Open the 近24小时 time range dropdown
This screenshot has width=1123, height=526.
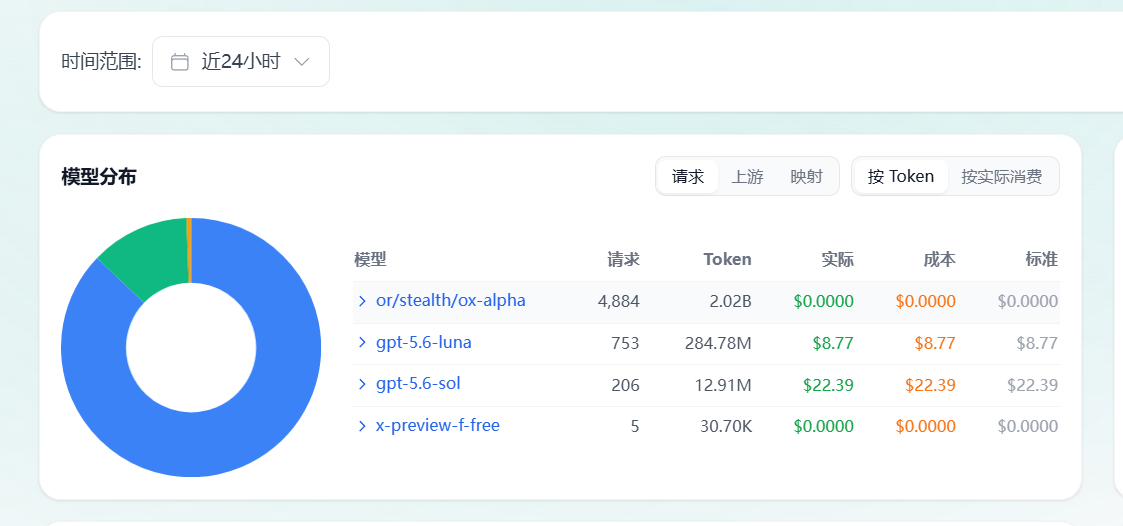(x=241, y=62)
